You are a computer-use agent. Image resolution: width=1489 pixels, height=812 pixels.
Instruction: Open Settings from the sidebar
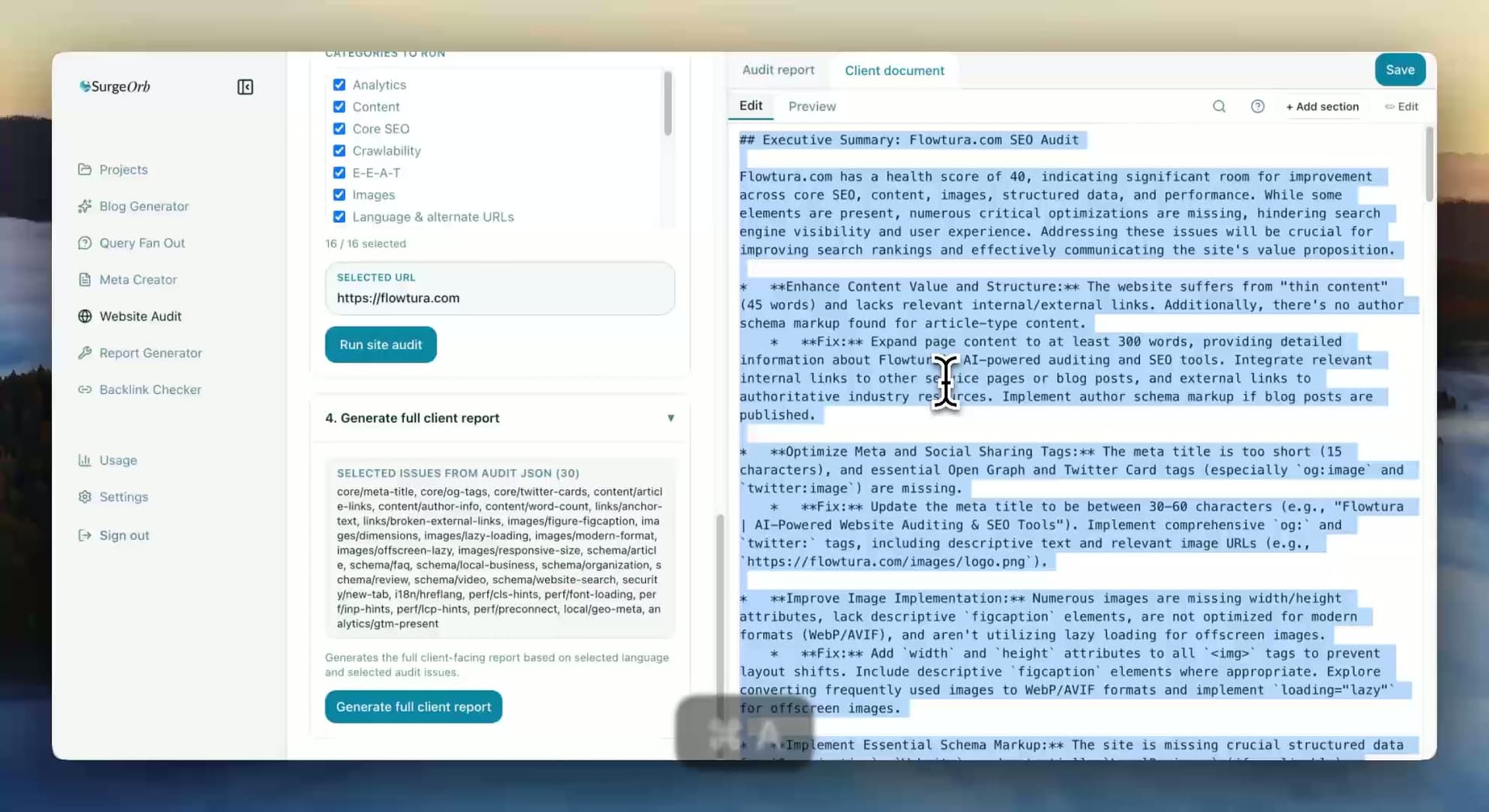click(x=123, y=496)
